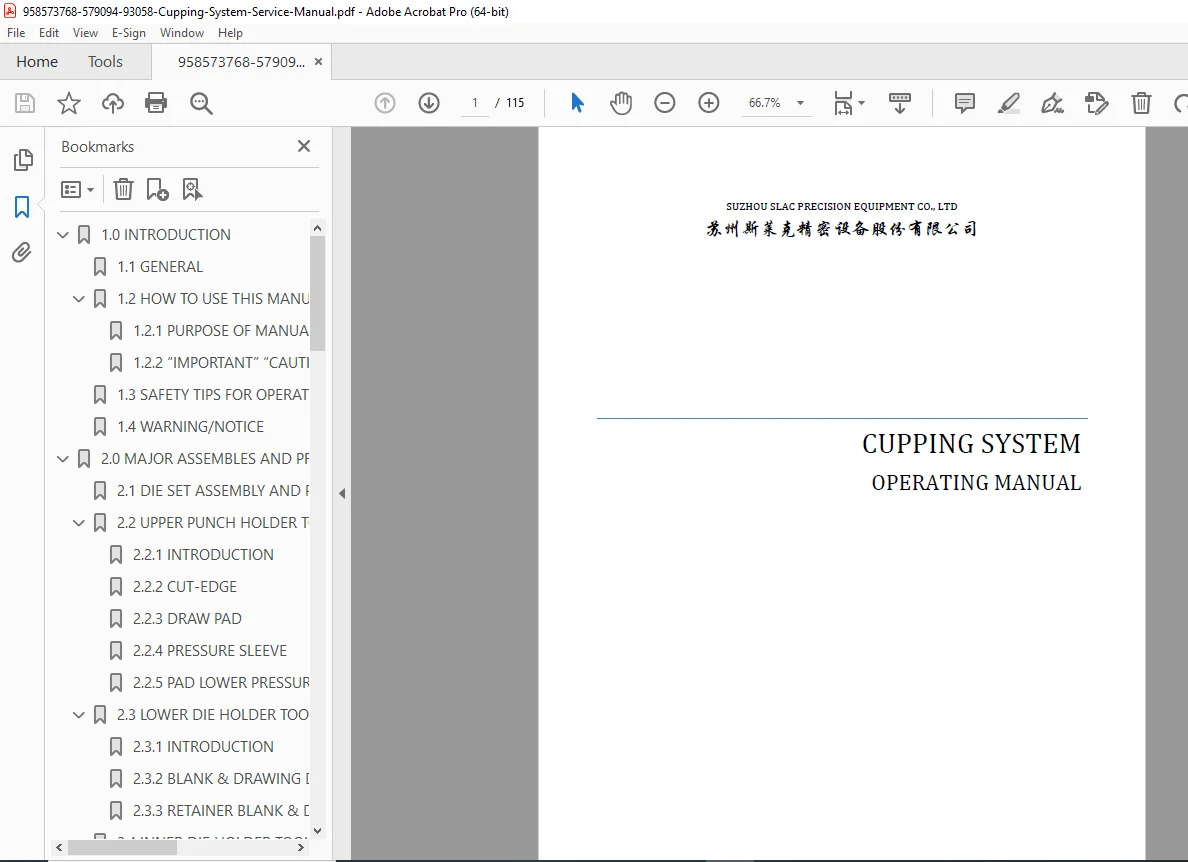Open the View menu
This screenshot has height=862, width=1188.
coord(85,33)
